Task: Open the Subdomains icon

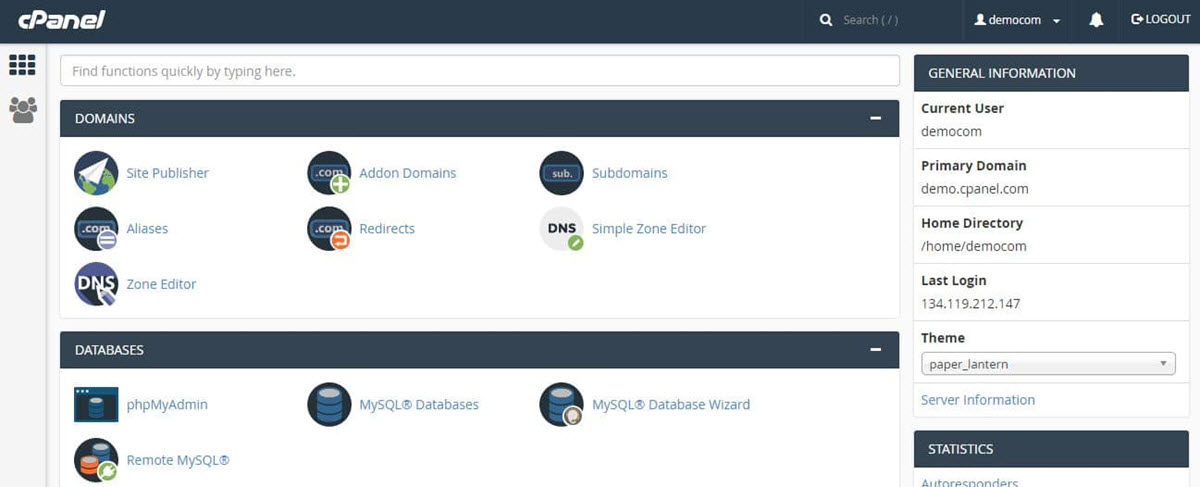Action: (x=561, y=173)
